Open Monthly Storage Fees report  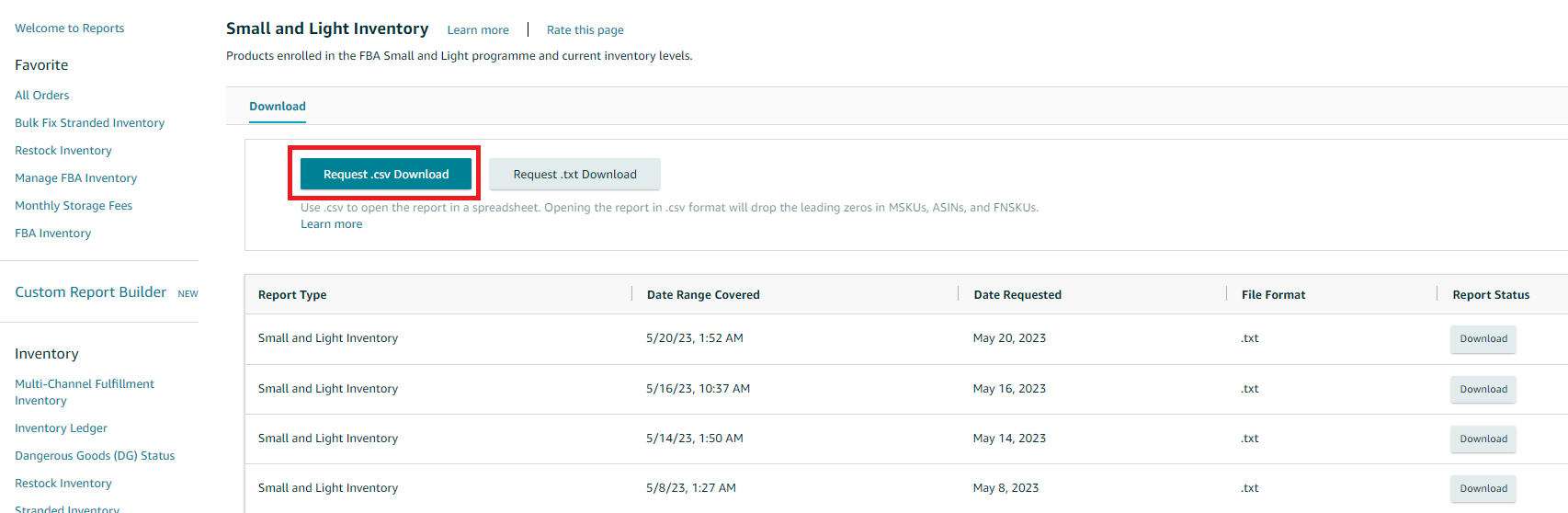tap(74, 206)
